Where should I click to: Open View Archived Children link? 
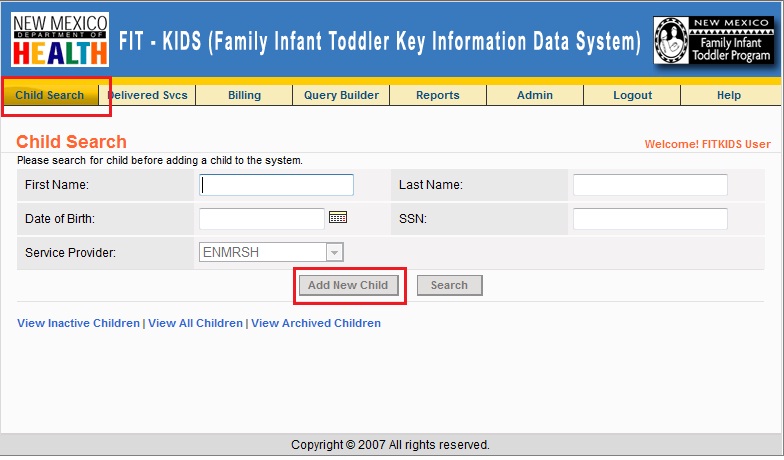pos(316,323)
